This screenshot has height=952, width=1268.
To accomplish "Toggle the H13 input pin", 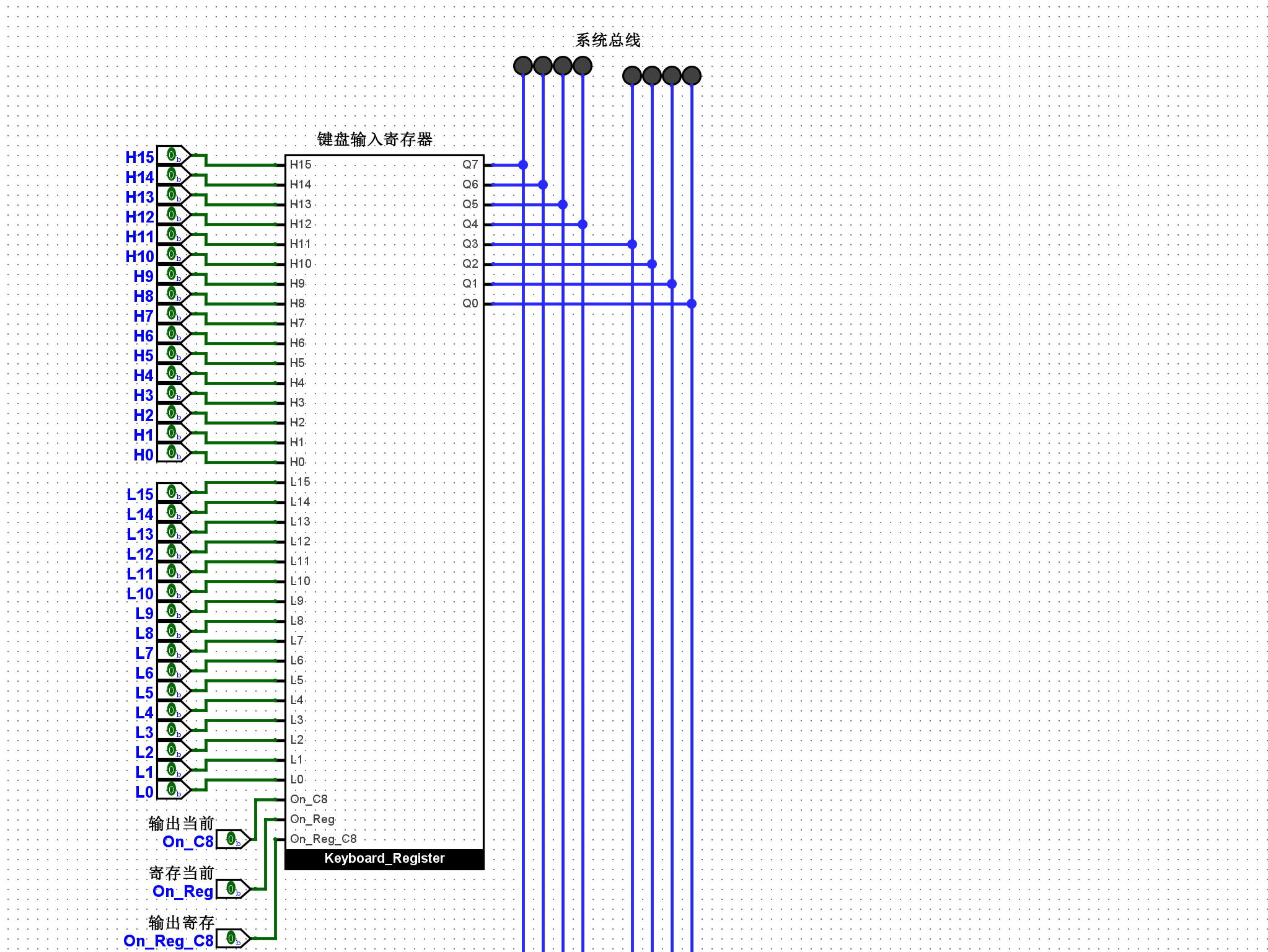I will click(x=174, y=195).
